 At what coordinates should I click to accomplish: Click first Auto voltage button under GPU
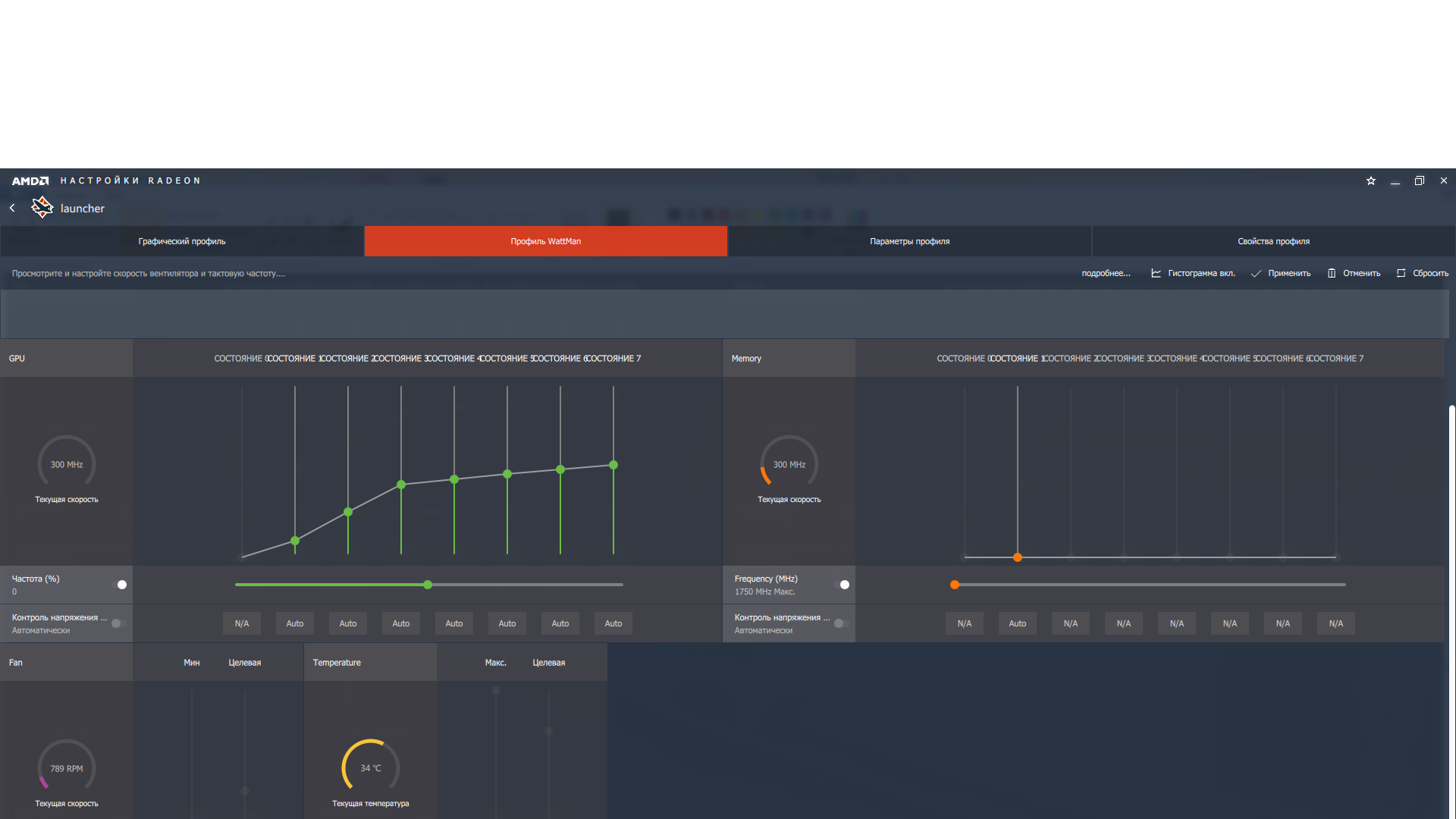pos(295,623)
